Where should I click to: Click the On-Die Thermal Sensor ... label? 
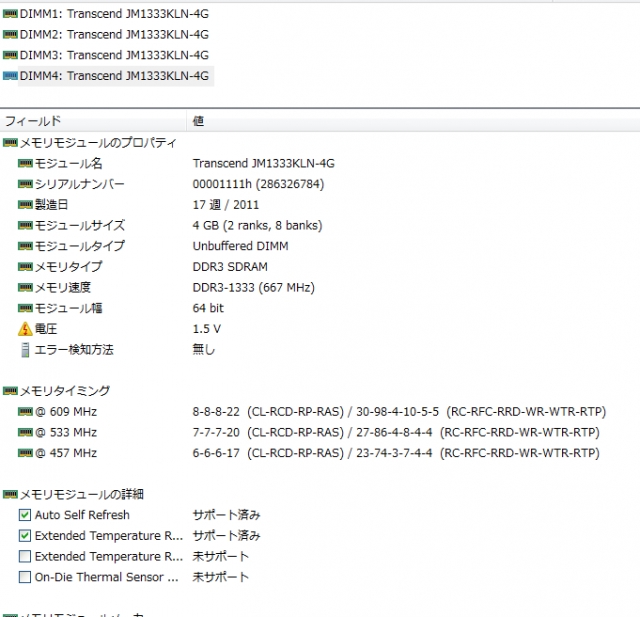point(107,577)
